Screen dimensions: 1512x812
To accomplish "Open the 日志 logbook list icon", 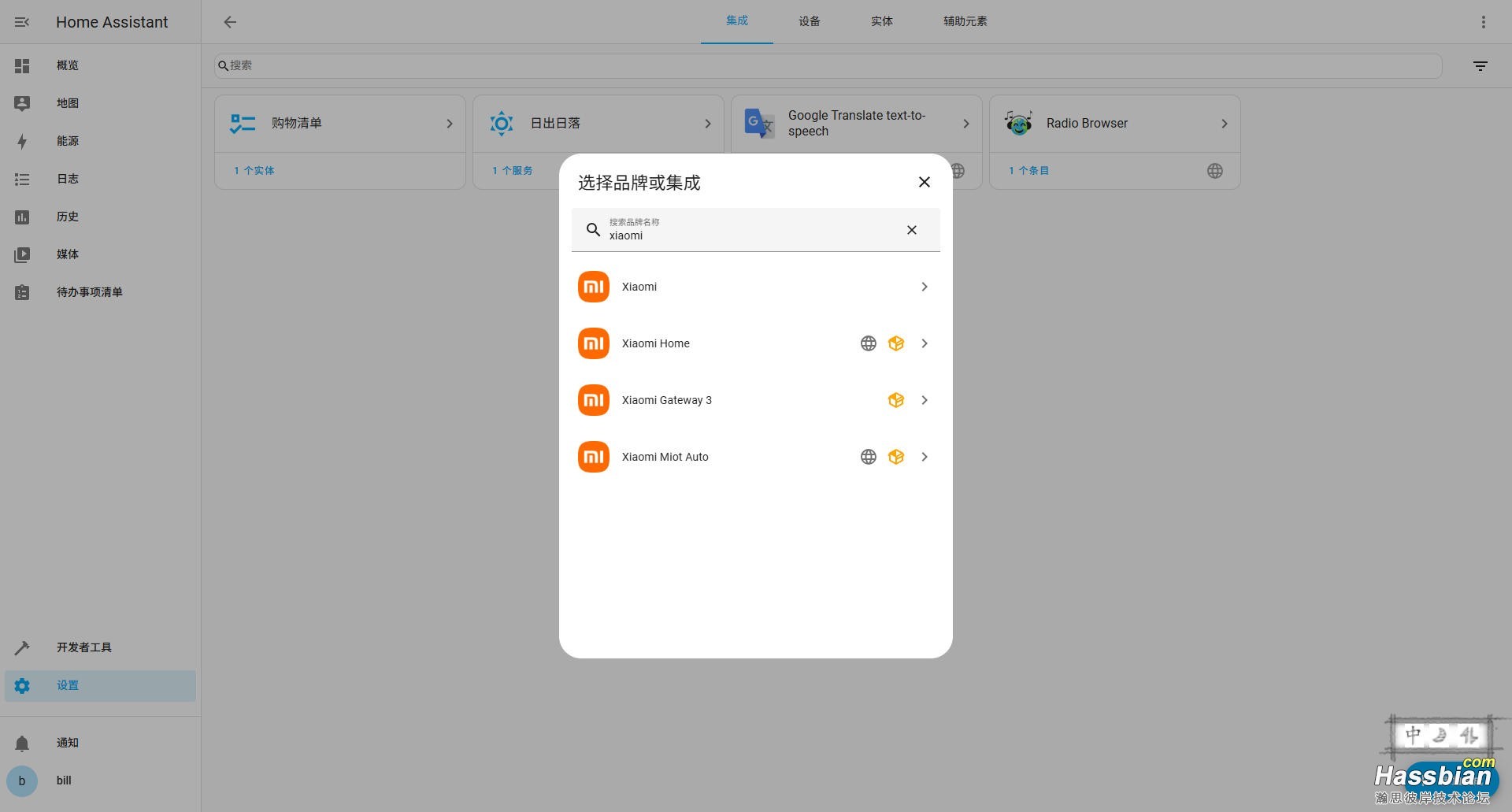I will point(22,179).
